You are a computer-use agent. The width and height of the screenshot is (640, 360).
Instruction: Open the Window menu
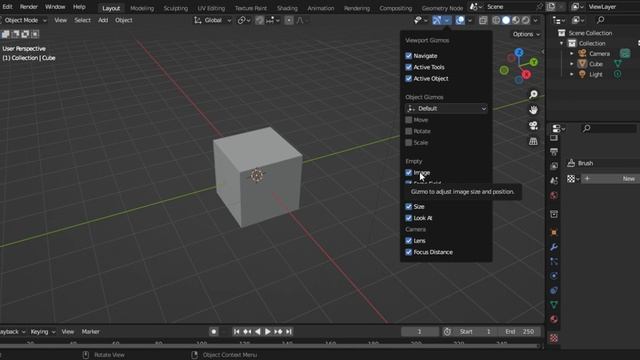click(55, 7)
